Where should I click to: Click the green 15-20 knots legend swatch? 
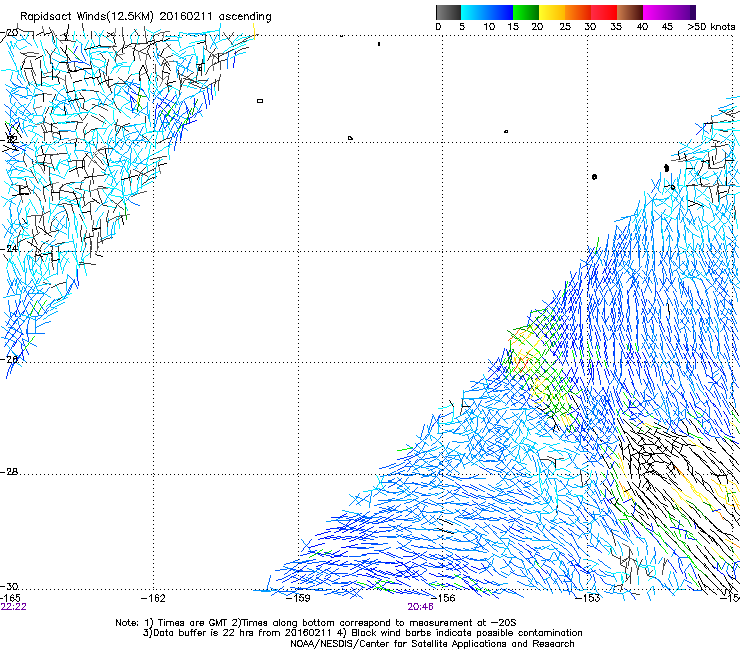526,12
